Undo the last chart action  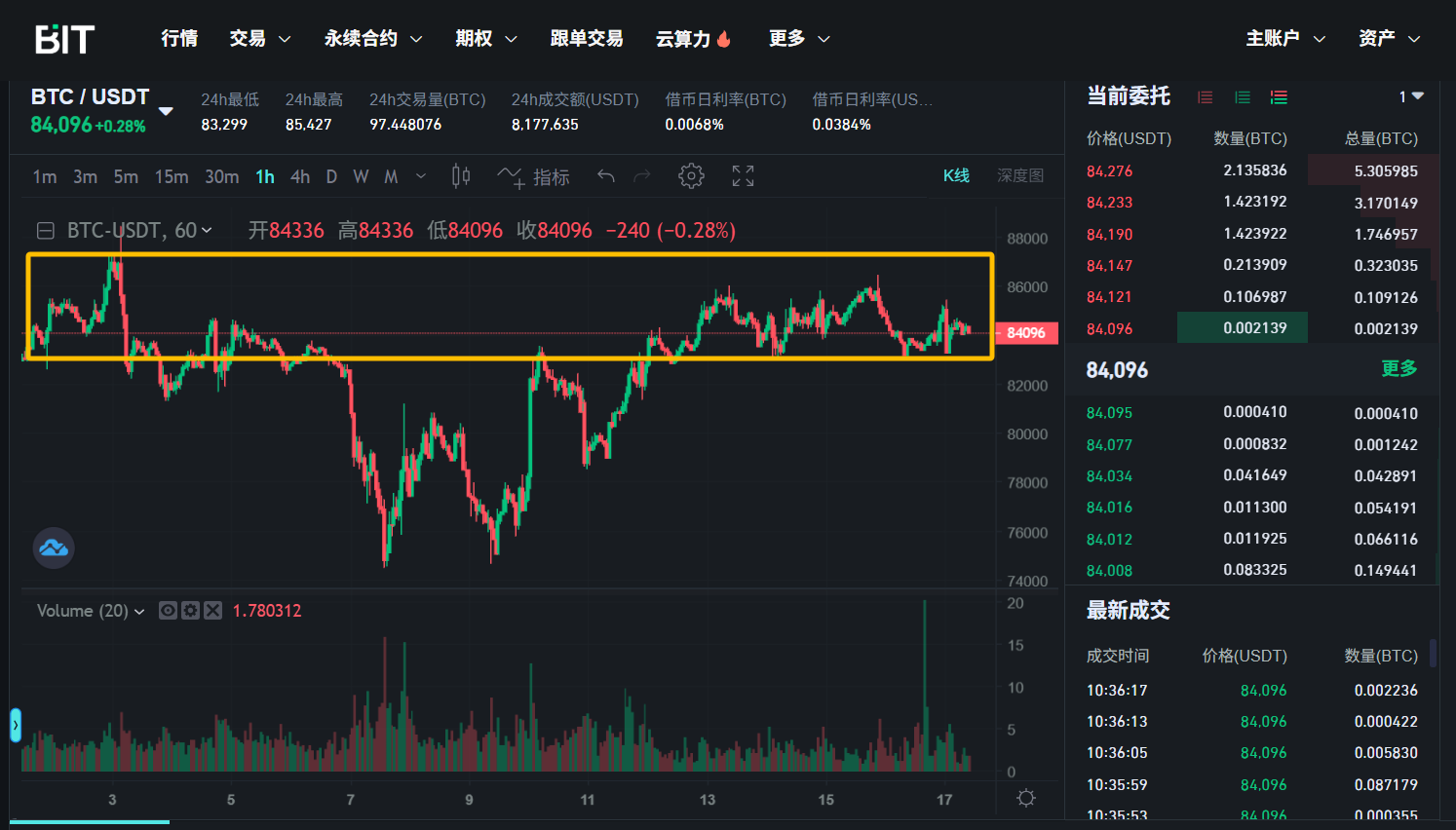click(606, 176)
